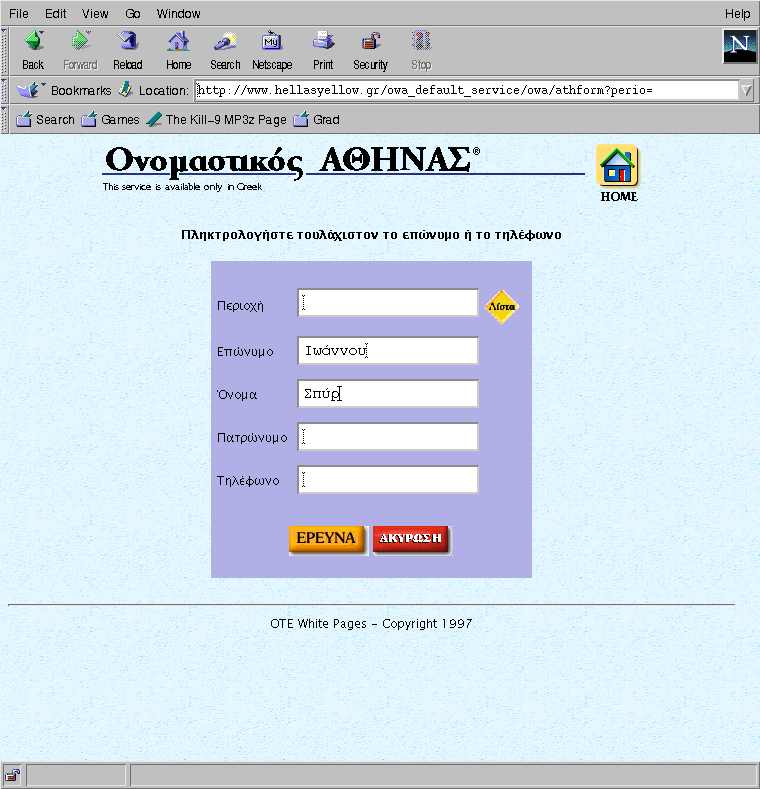Open the Bookmarks dropdown
This screenshot has height=789, width=760.
point(64,91)
